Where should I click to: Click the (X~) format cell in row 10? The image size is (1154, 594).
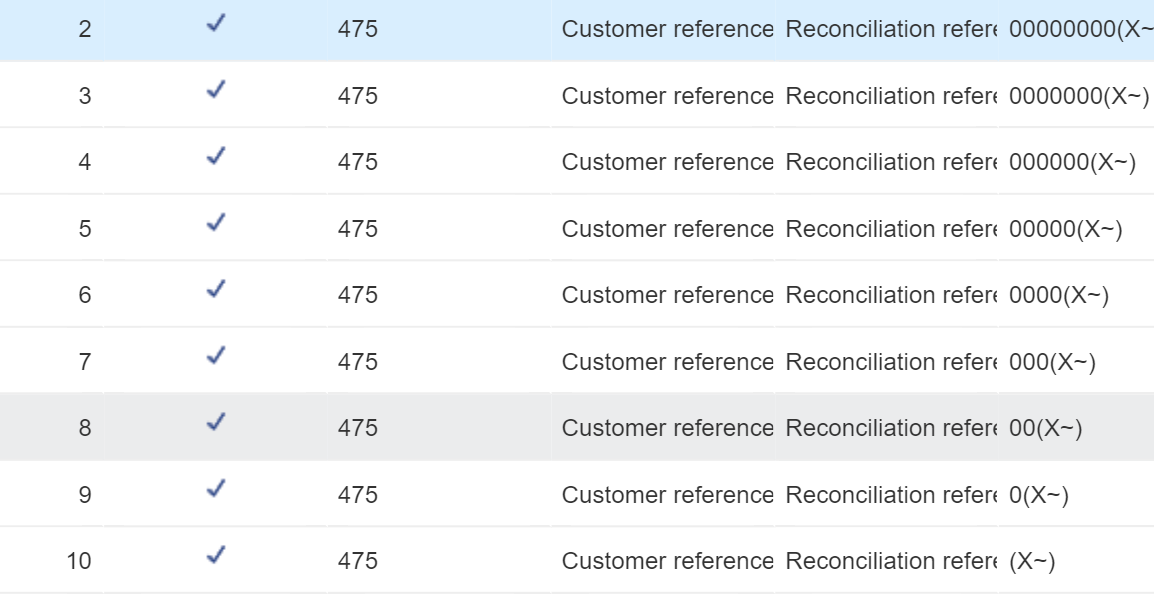point(1076,560)
